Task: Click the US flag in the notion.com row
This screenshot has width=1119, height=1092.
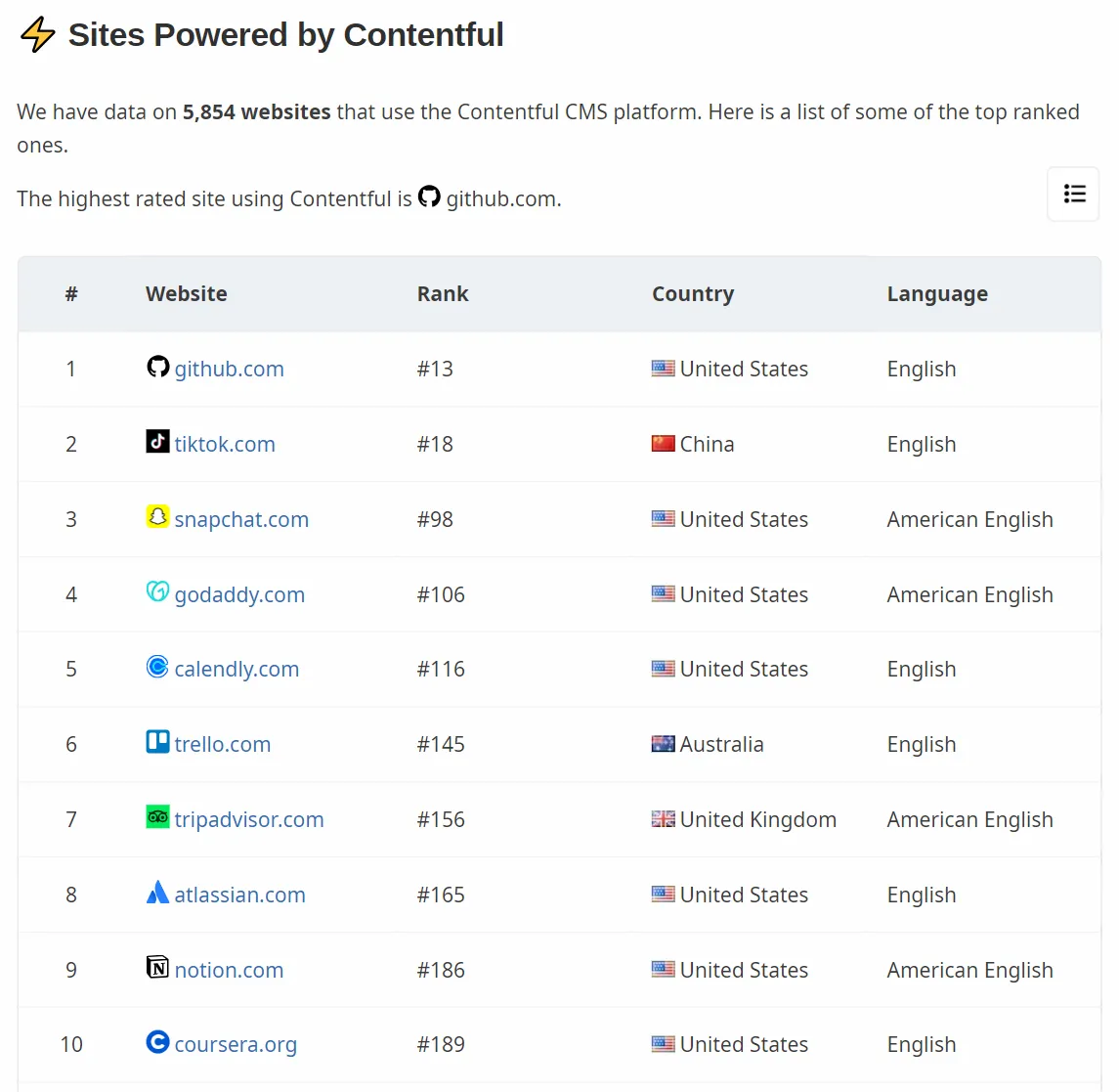Action: click(x=663, y=969)
